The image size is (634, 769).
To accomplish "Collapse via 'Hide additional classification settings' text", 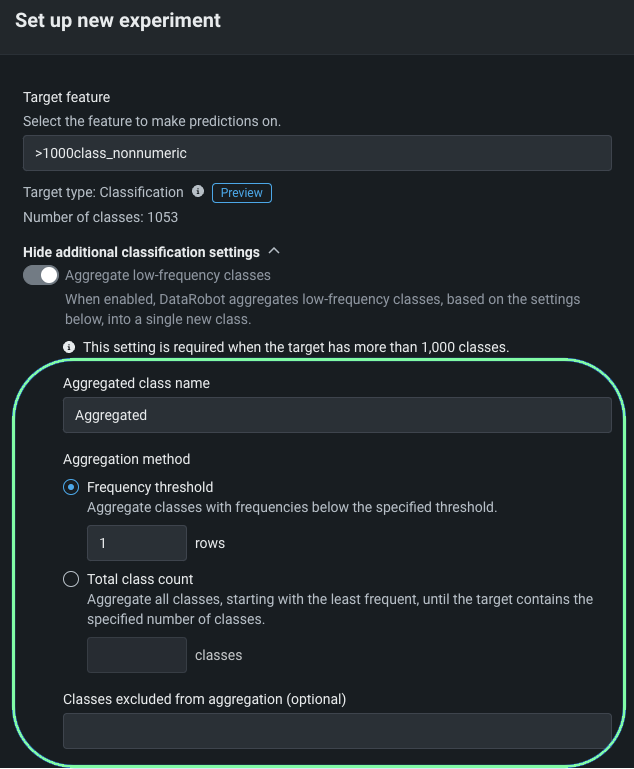I will coord(141,252).
